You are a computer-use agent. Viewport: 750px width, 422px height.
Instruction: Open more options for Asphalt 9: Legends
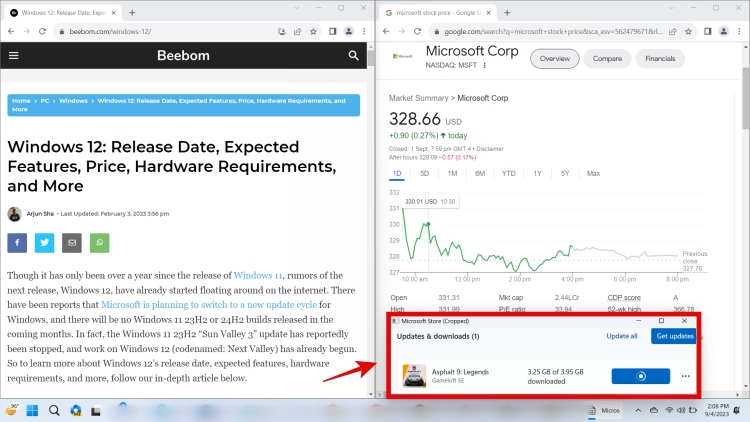685,376
